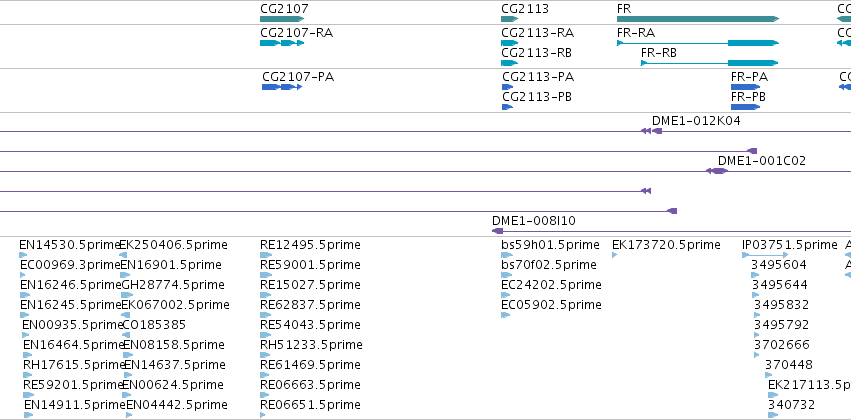Image resolution: width=851 pixels, height=420 pixels.
Task: Select EST EK067002.5prime
Action: pyautogui.click(x=176, y=306)
